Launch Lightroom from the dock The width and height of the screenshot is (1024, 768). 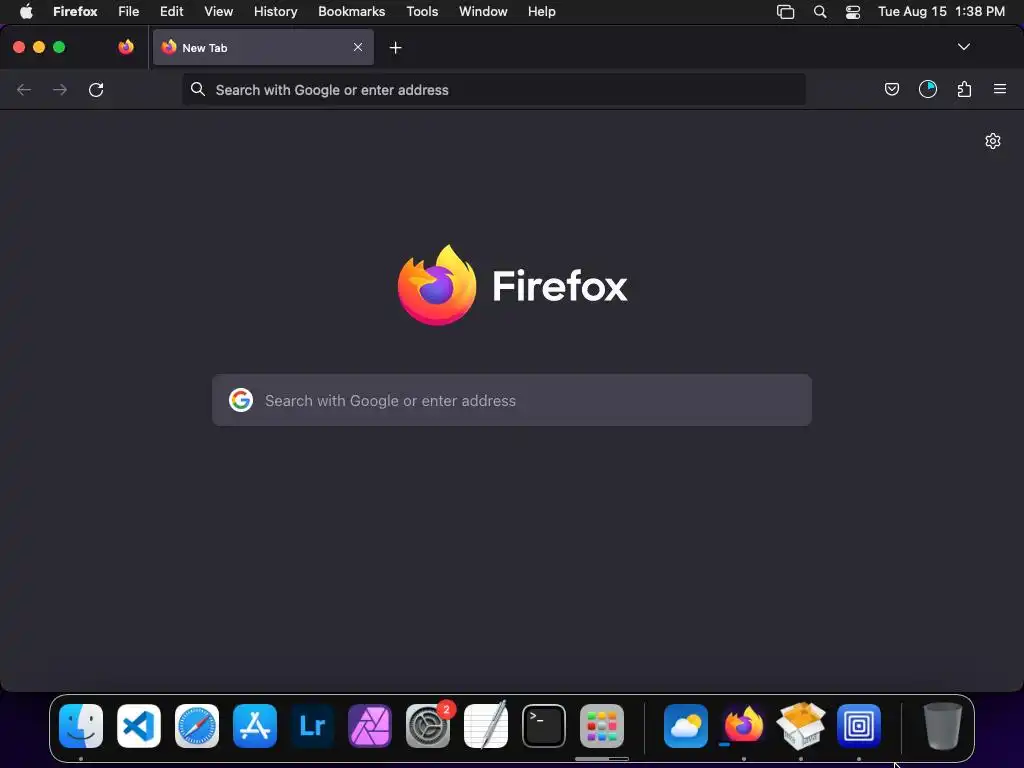(x=312, y=726)
